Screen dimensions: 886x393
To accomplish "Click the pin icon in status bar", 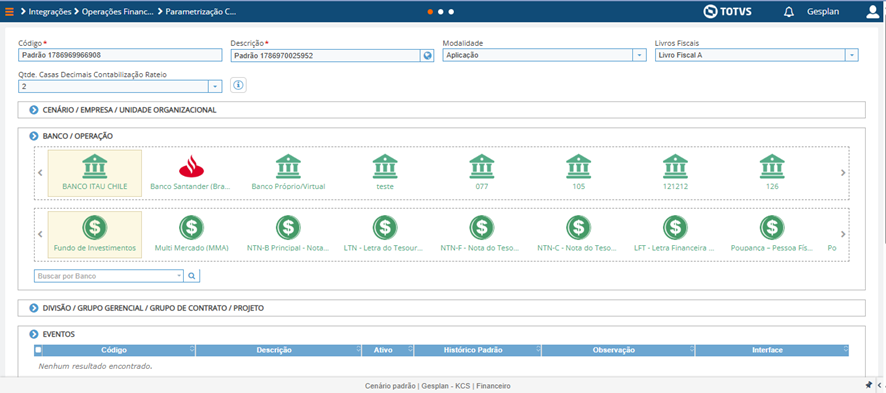I will click(869, 385).
